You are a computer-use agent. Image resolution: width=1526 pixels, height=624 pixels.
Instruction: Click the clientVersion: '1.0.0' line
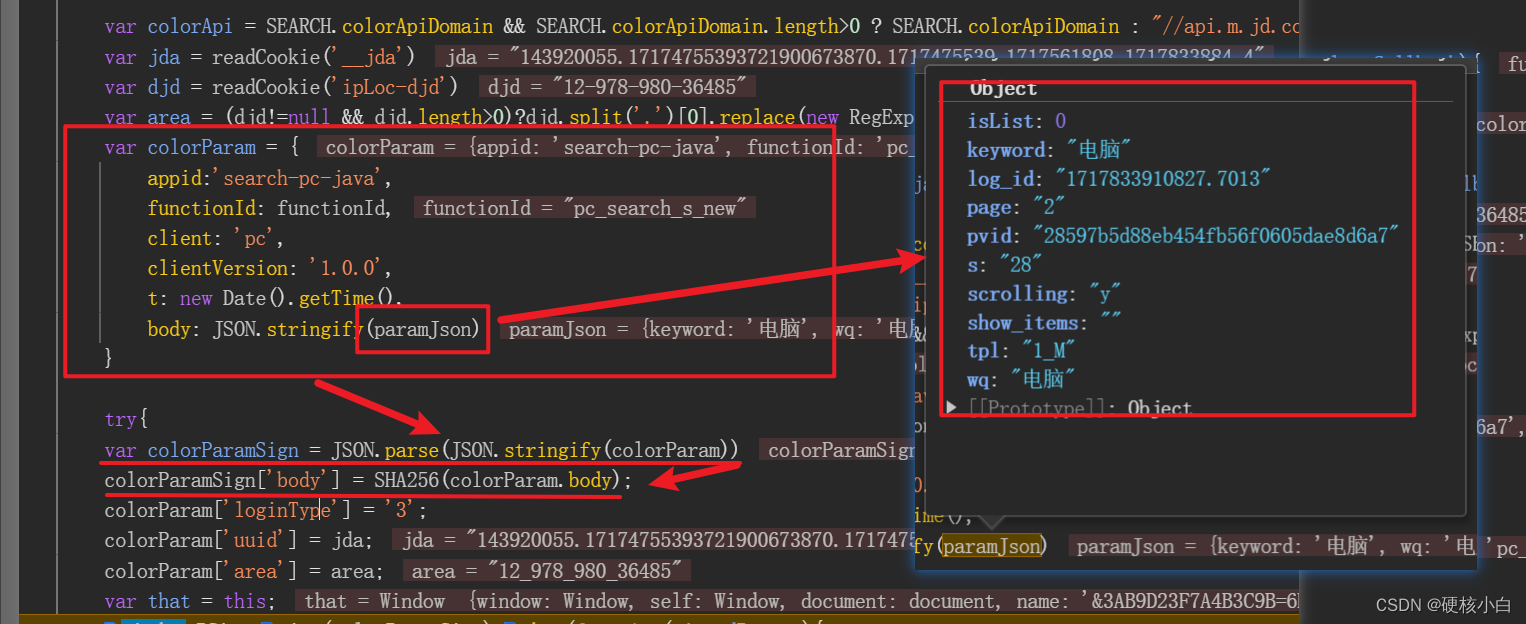[x=270, y=268]
